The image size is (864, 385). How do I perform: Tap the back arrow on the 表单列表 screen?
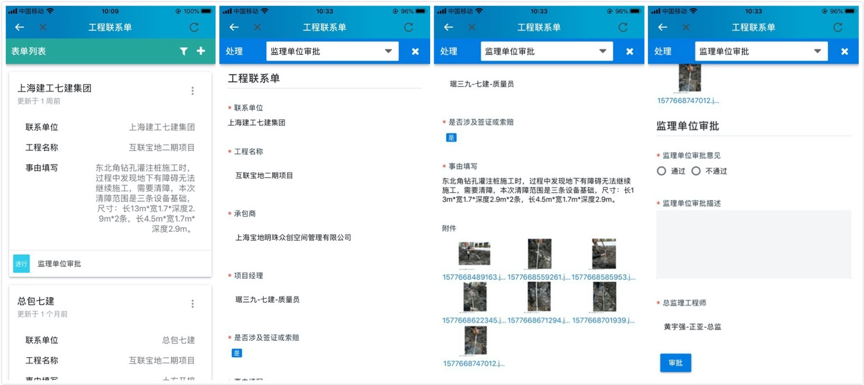(x=20, y=28)
